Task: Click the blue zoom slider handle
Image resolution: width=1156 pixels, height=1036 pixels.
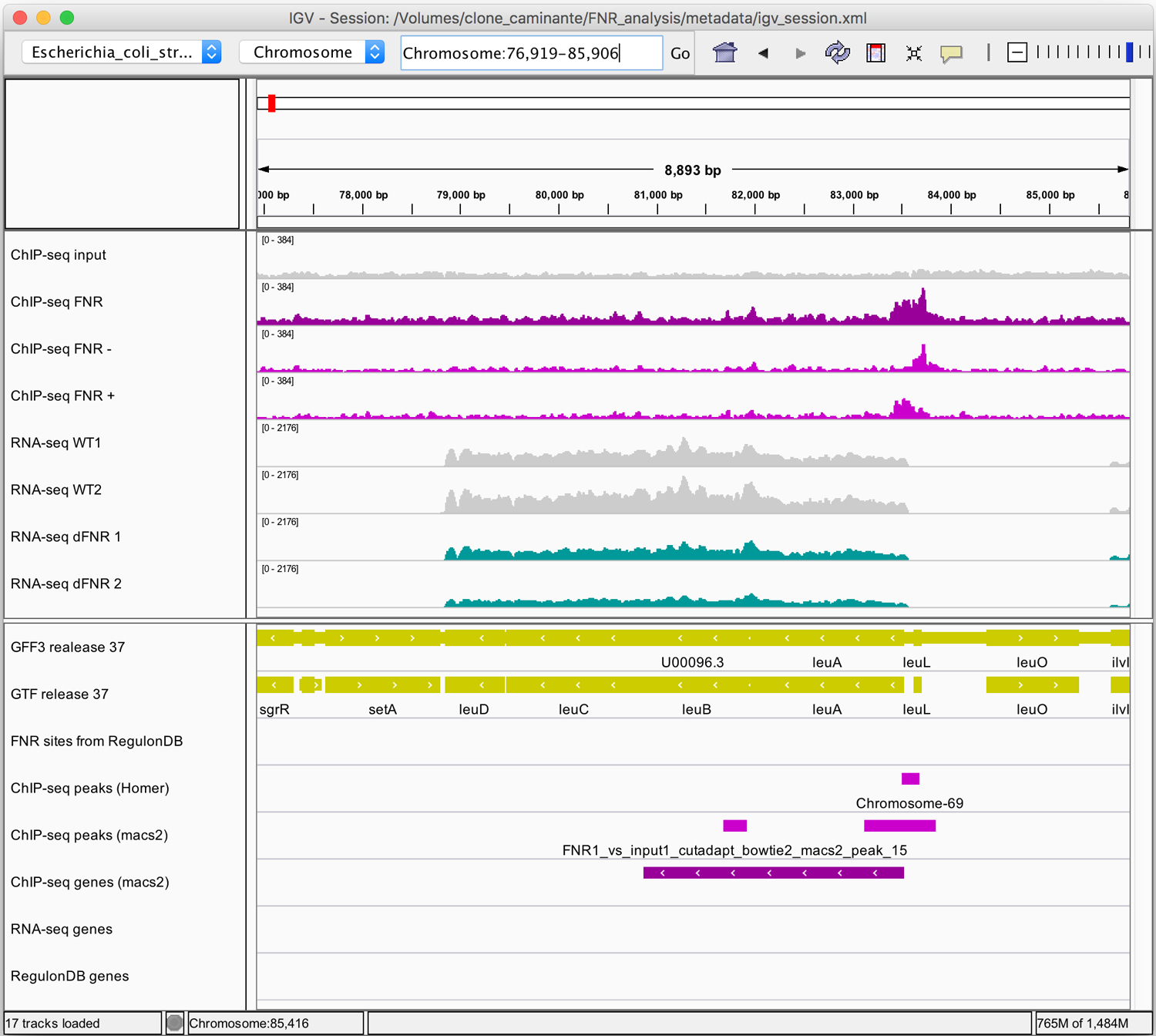Action: [x=1129, y=52]
